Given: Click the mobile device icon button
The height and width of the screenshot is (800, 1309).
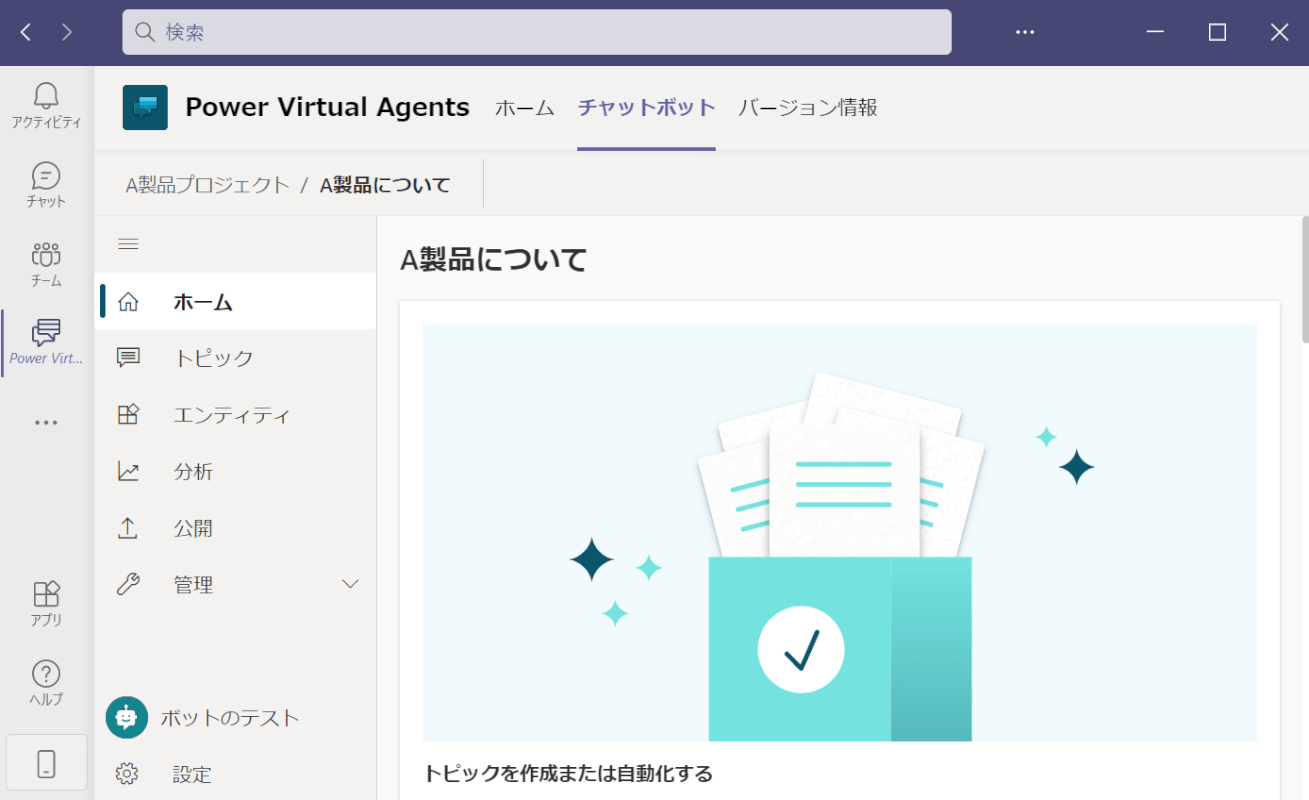Looking at the screenshot, I should click(x=46, y=764).
